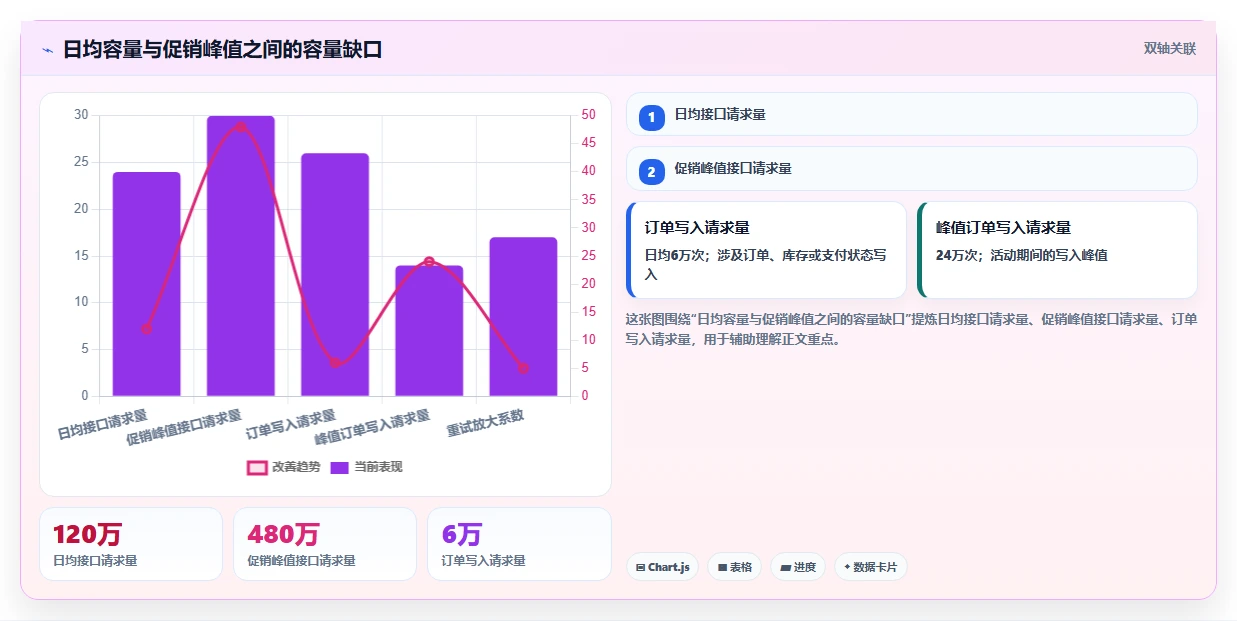The image size is (1237, 621).
Task: Click the 表格 tag
Action: (x=734, y=567)
